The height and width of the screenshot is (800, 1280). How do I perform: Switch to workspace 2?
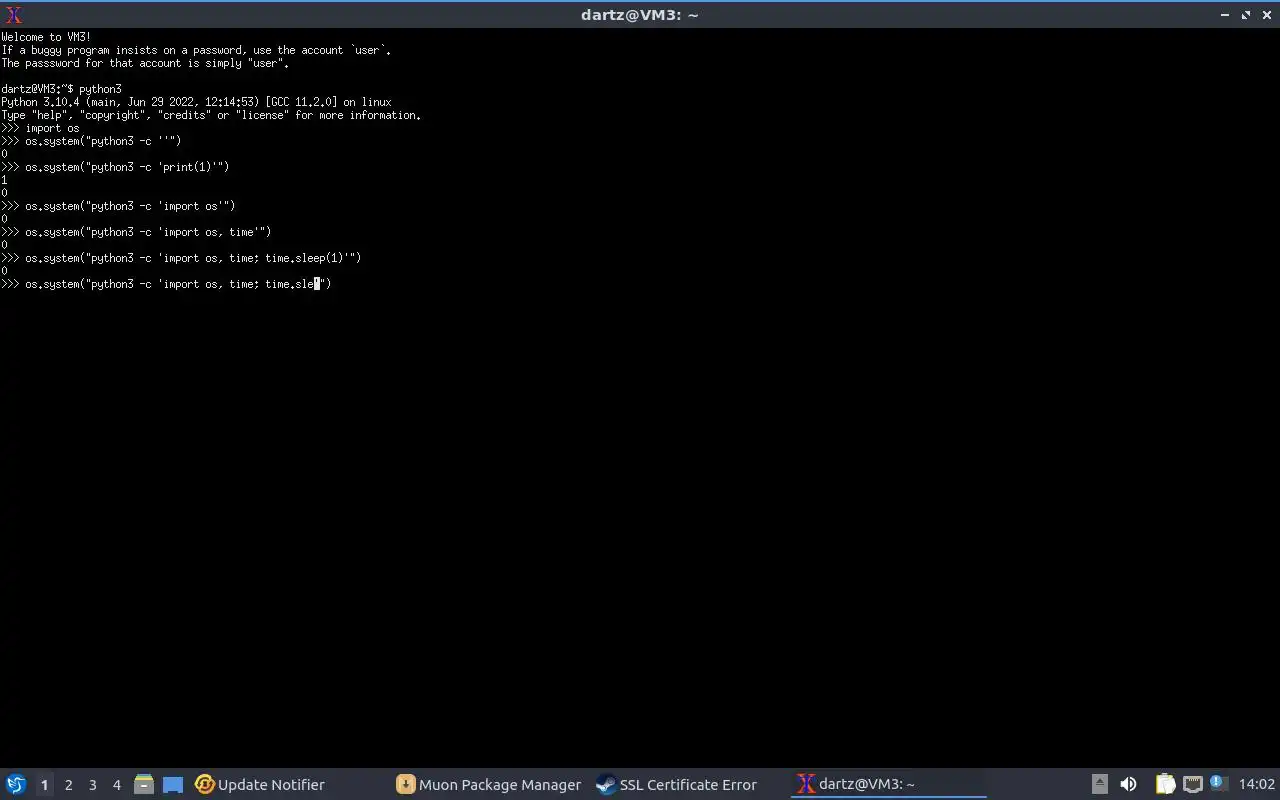[x=68, y=785]
